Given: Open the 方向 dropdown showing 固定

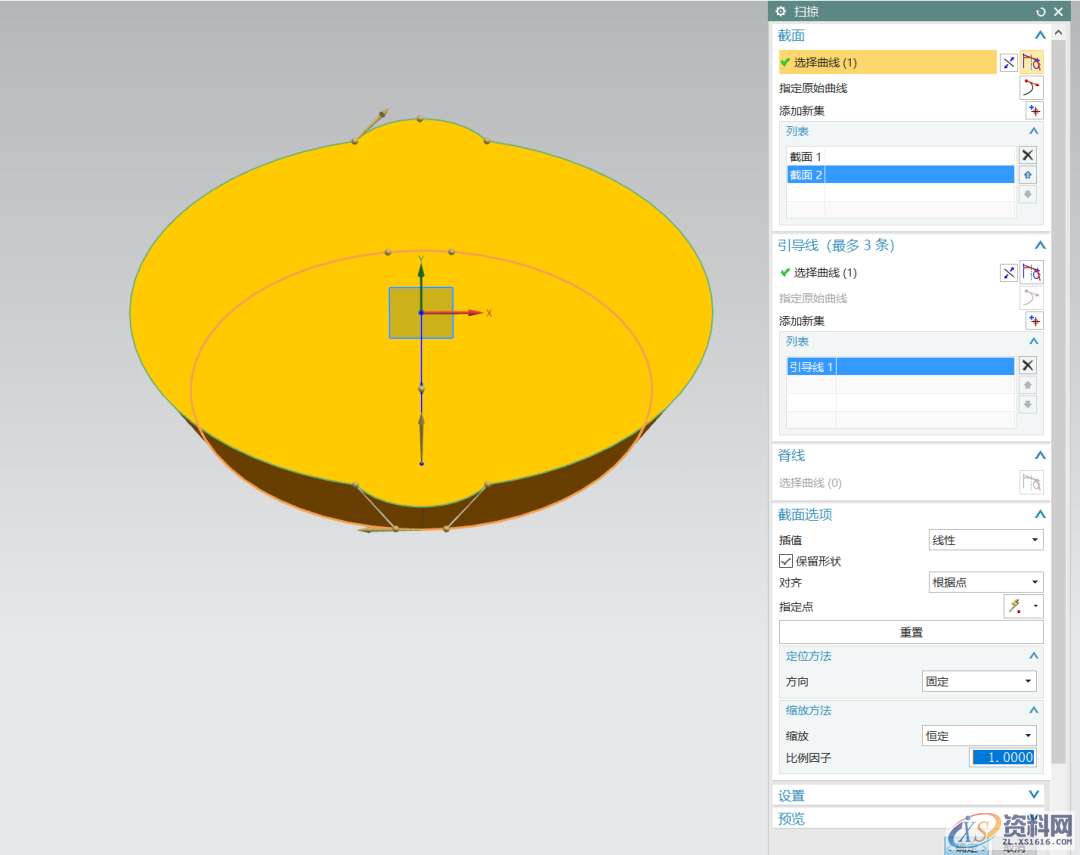Looking at the screenshot, I should point(979,681).
